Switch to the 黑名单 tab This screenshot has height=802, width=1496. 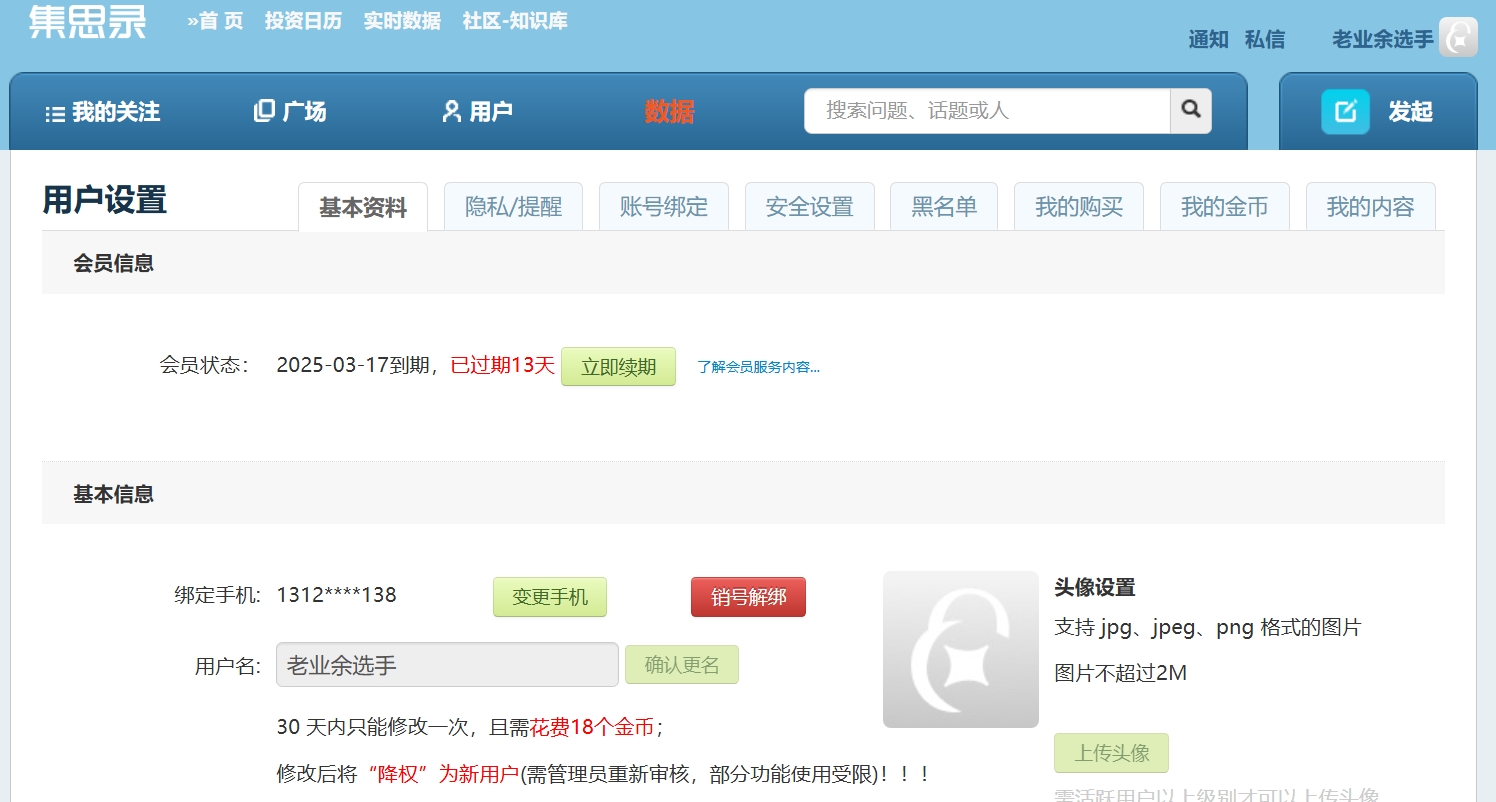(x=944, y=207)
